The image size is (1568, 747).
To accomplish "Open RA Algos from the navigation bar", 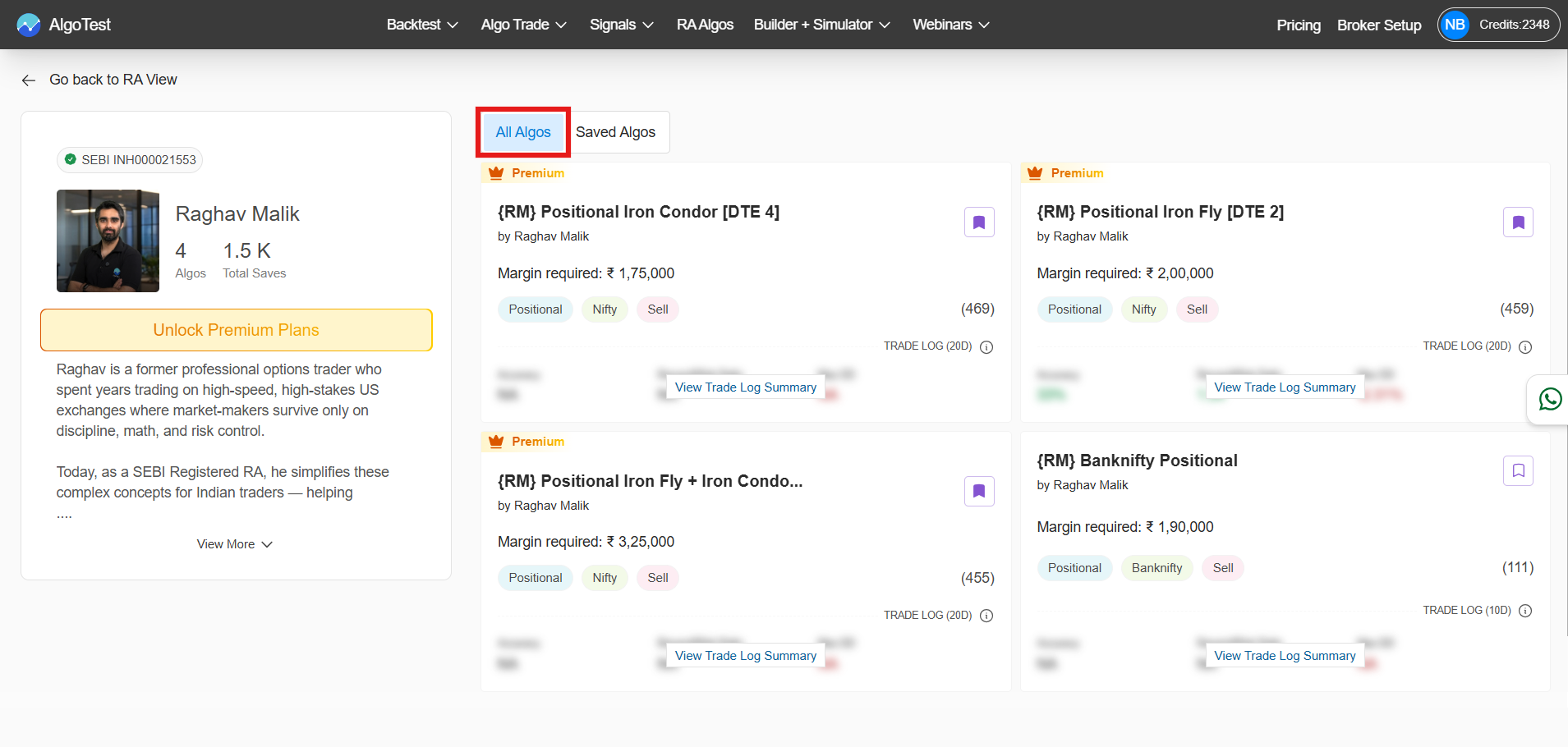I will [705, 25].
